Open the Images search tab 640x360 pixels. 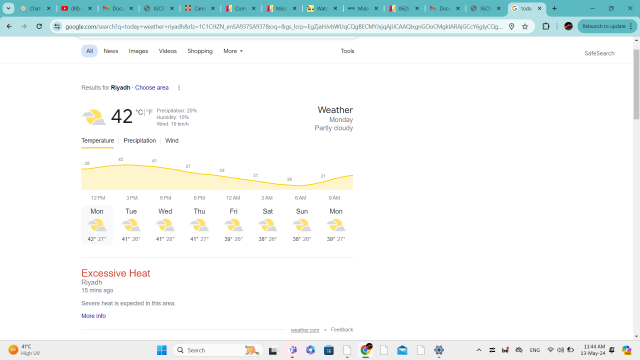138,51
